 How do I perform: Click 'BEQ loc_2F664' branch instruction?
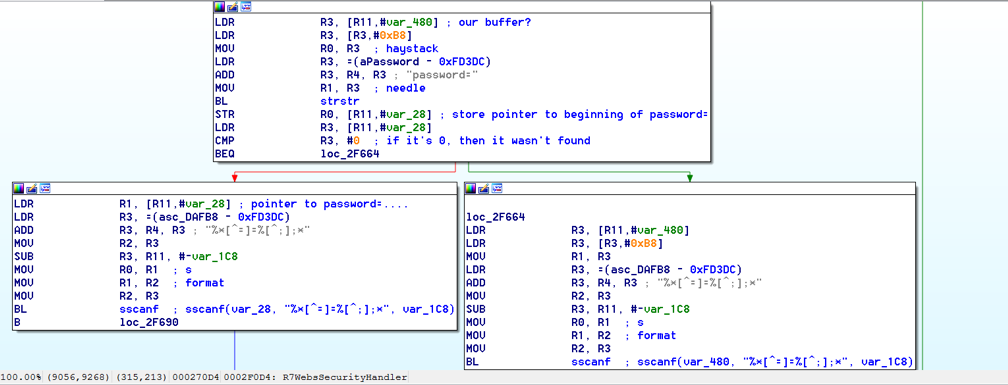[x=297, y=154]
